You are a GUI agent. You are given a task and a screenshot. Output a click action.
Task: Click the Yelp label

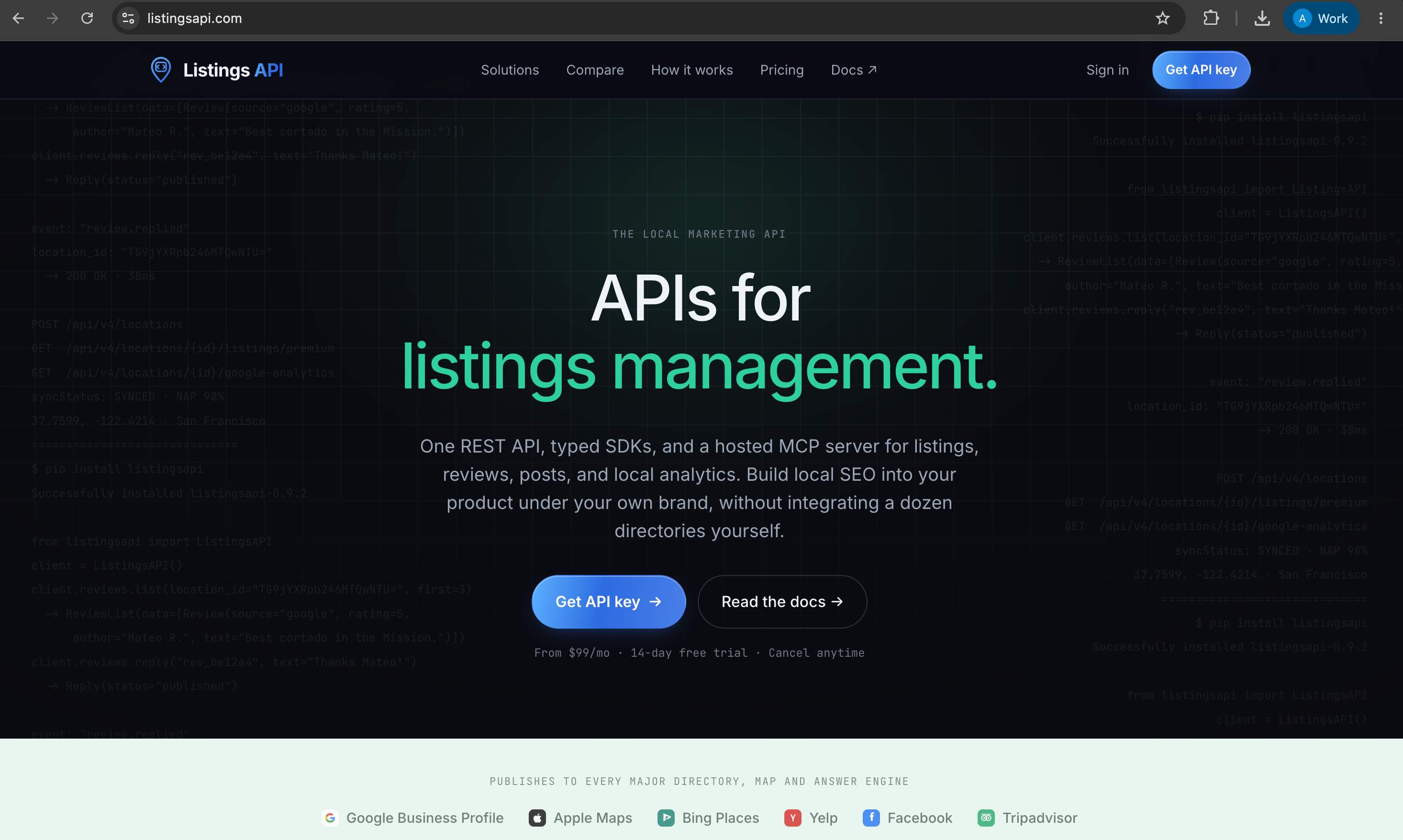823,818
